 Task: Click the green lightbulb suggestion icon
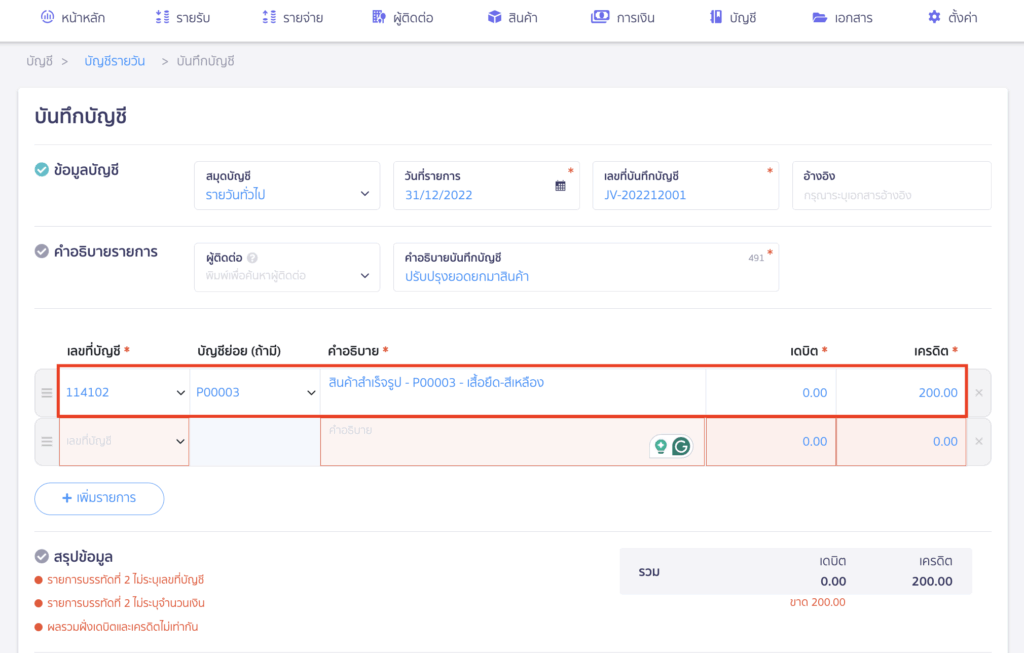[660, 447]
